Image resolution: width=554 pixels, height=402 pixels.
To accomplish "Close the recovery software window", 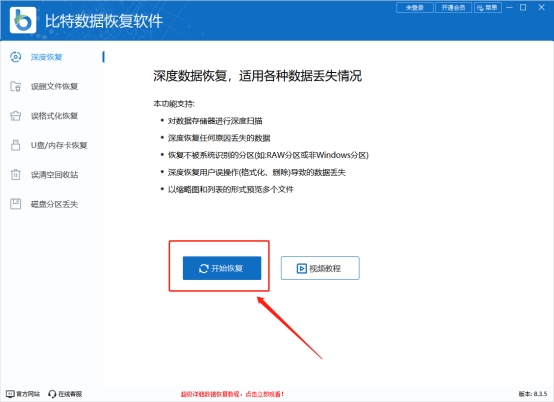I will coord(541,7).
